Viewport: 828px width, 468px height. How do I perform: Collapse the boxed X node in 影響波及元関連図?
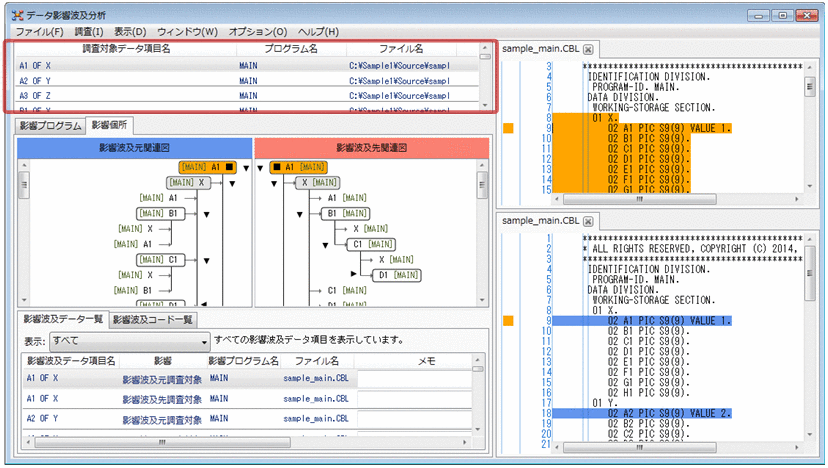pyautogui.click(x=232, y=183)
